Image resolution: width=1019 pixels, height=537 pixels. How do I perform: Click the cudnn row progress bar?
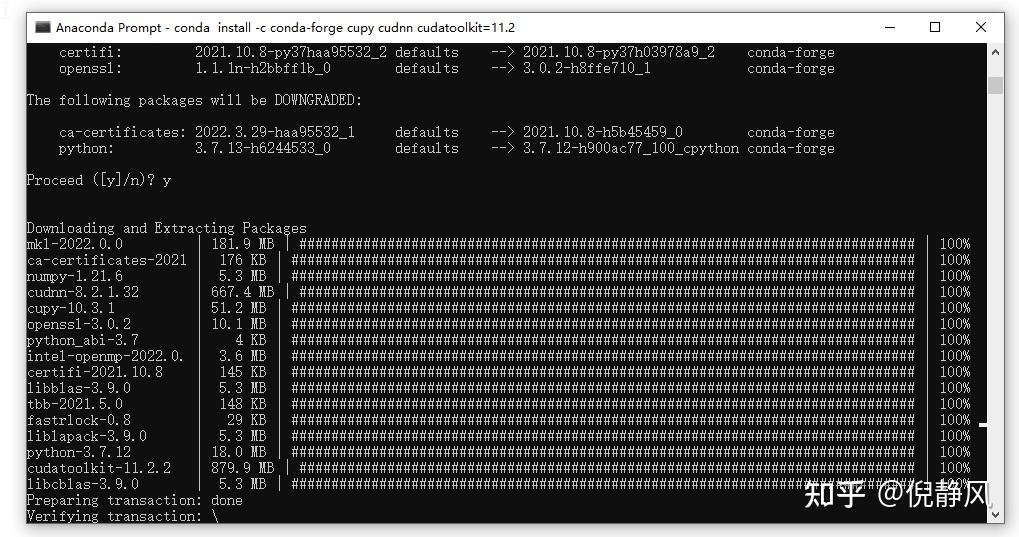pyautogui.click(x=607, y=292)
